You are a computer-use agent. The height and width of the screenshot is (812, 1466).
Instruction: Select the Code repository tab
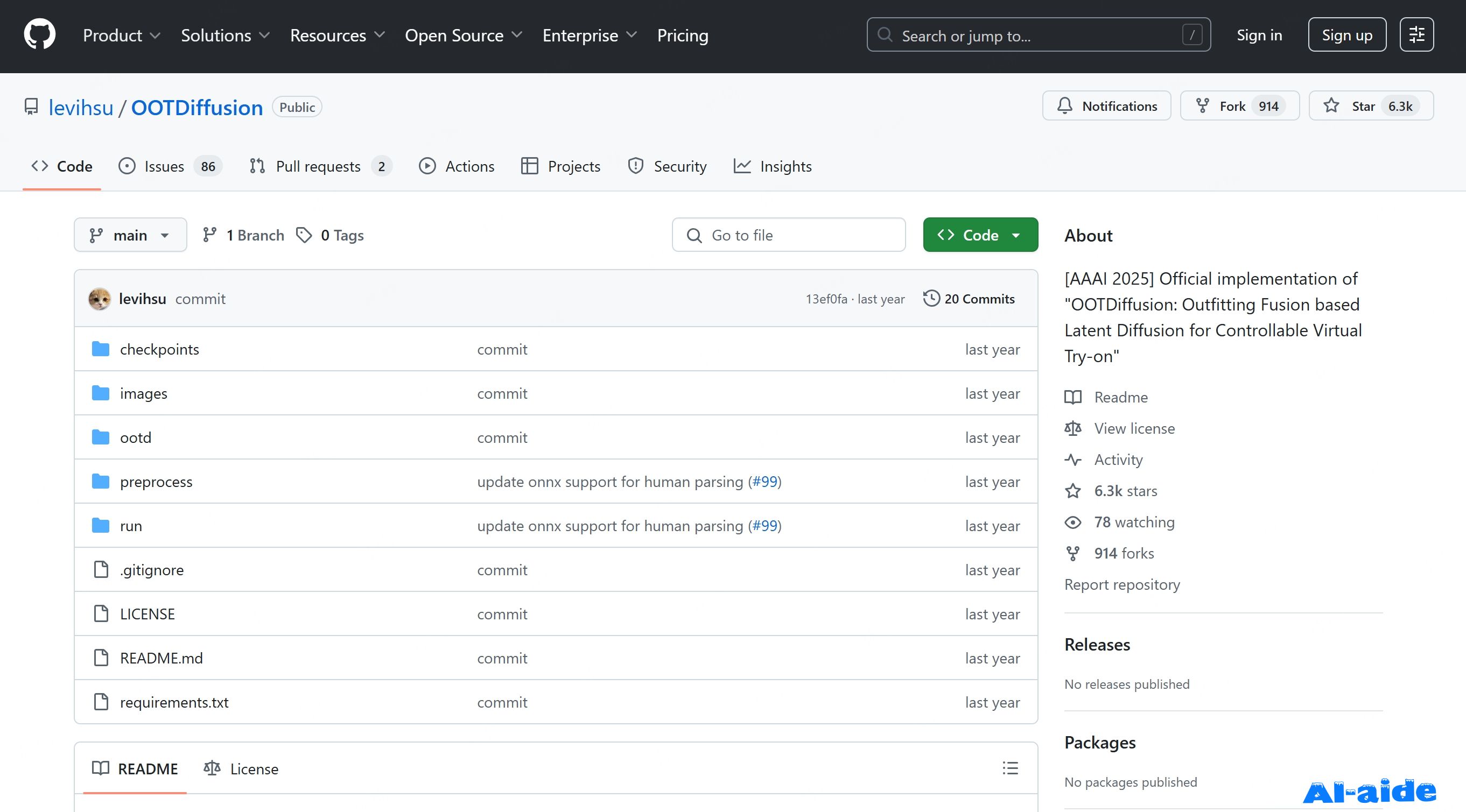click(x=62, y=166)
